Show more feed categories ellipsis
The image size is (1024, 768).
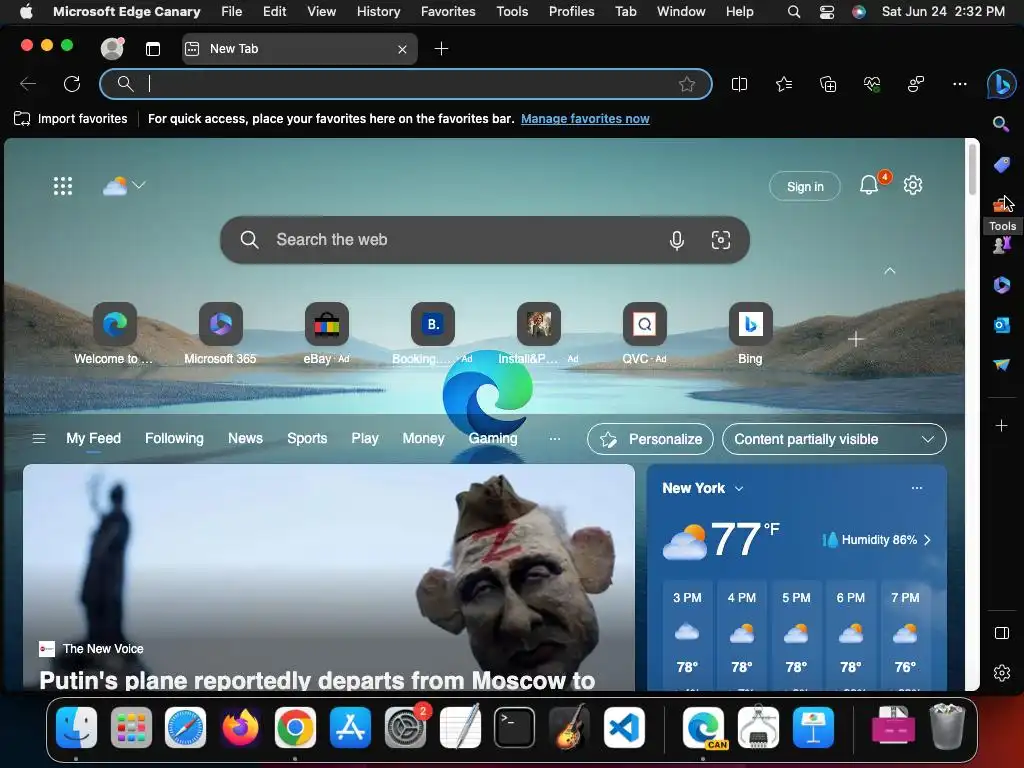pyautogui.click(x=554, y=439)
